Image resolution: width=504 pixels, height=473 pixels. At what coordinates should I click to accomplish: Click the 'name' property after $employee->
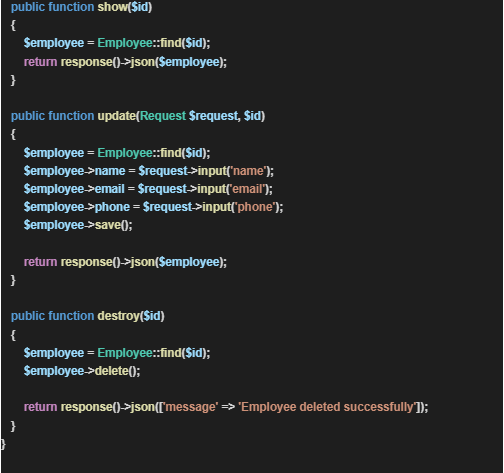(x=110, y=171)
